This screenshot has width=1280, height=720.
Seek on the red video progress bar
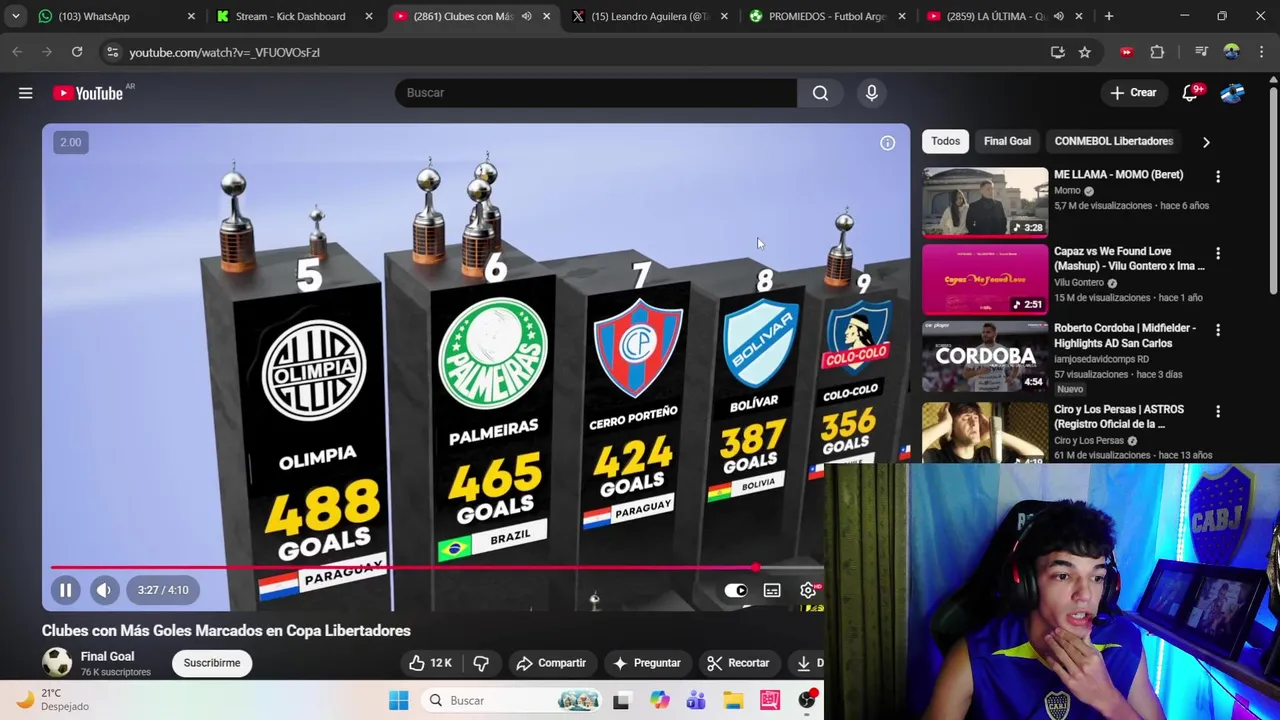pos(437,568)
